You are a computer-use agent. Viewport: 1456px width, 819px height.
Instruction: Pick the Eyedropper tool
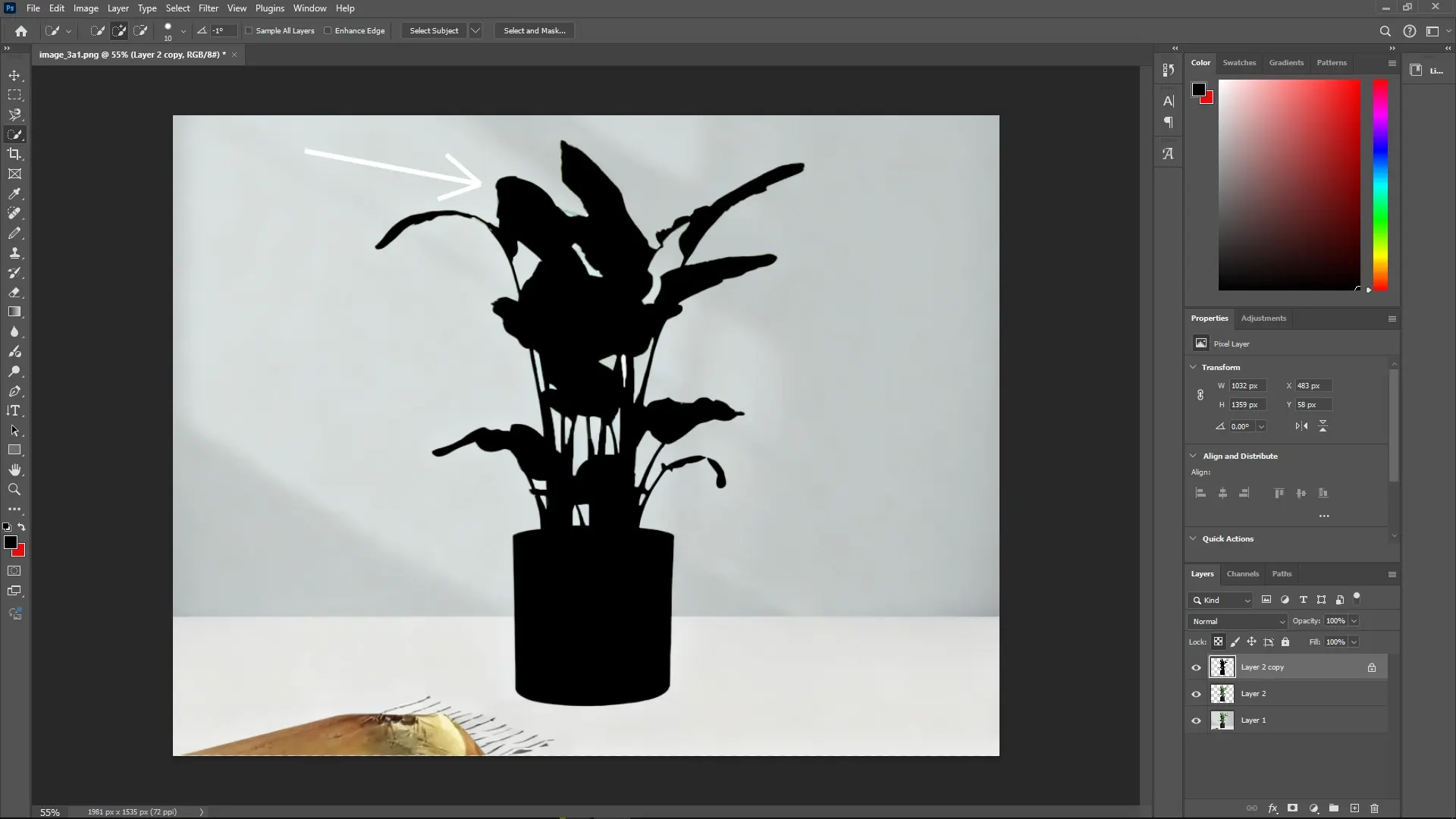[15, 194]
